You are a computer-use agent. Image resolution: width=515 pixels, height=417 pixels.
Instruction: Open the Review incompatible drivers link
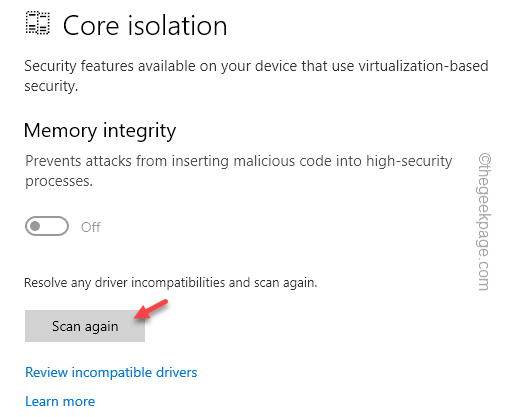click(111, 372)
